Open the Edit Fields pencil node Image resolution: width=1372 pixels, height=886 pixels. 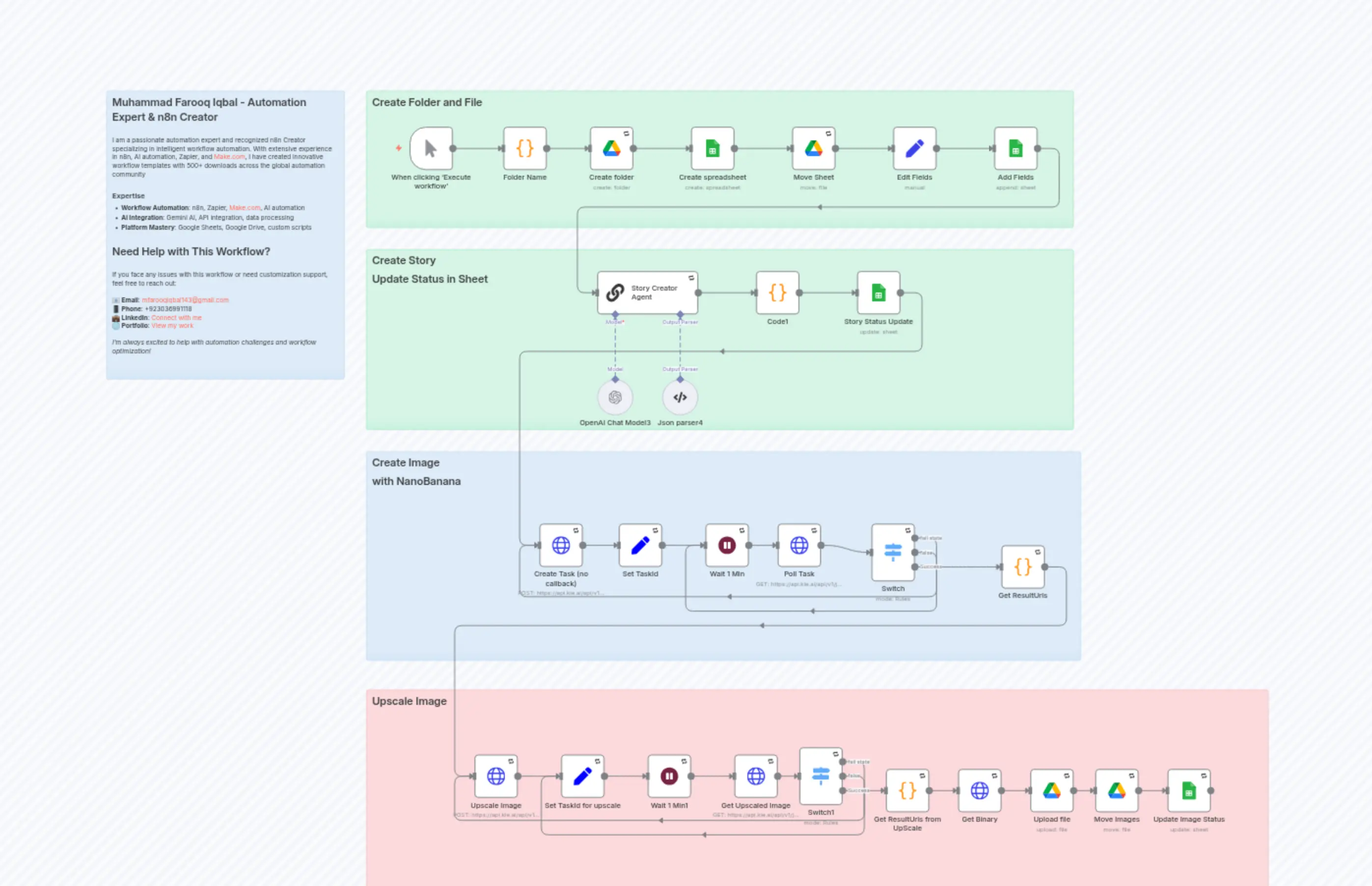point(914,148)
